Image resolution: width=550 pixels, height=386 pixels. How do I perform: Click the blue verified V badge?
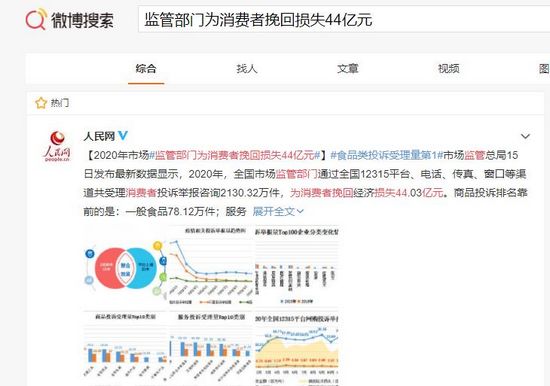[x=123, y=135]
